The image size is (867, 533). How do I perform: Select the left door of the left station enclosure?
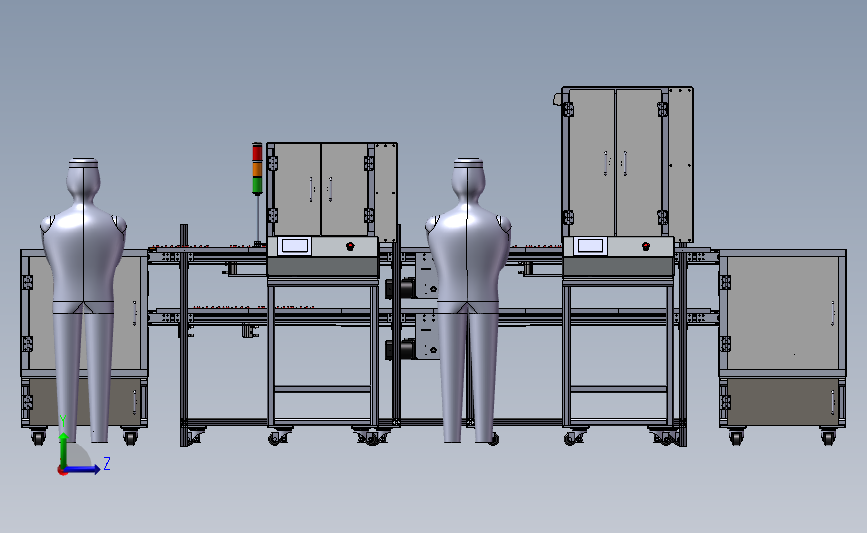(297, 190)
